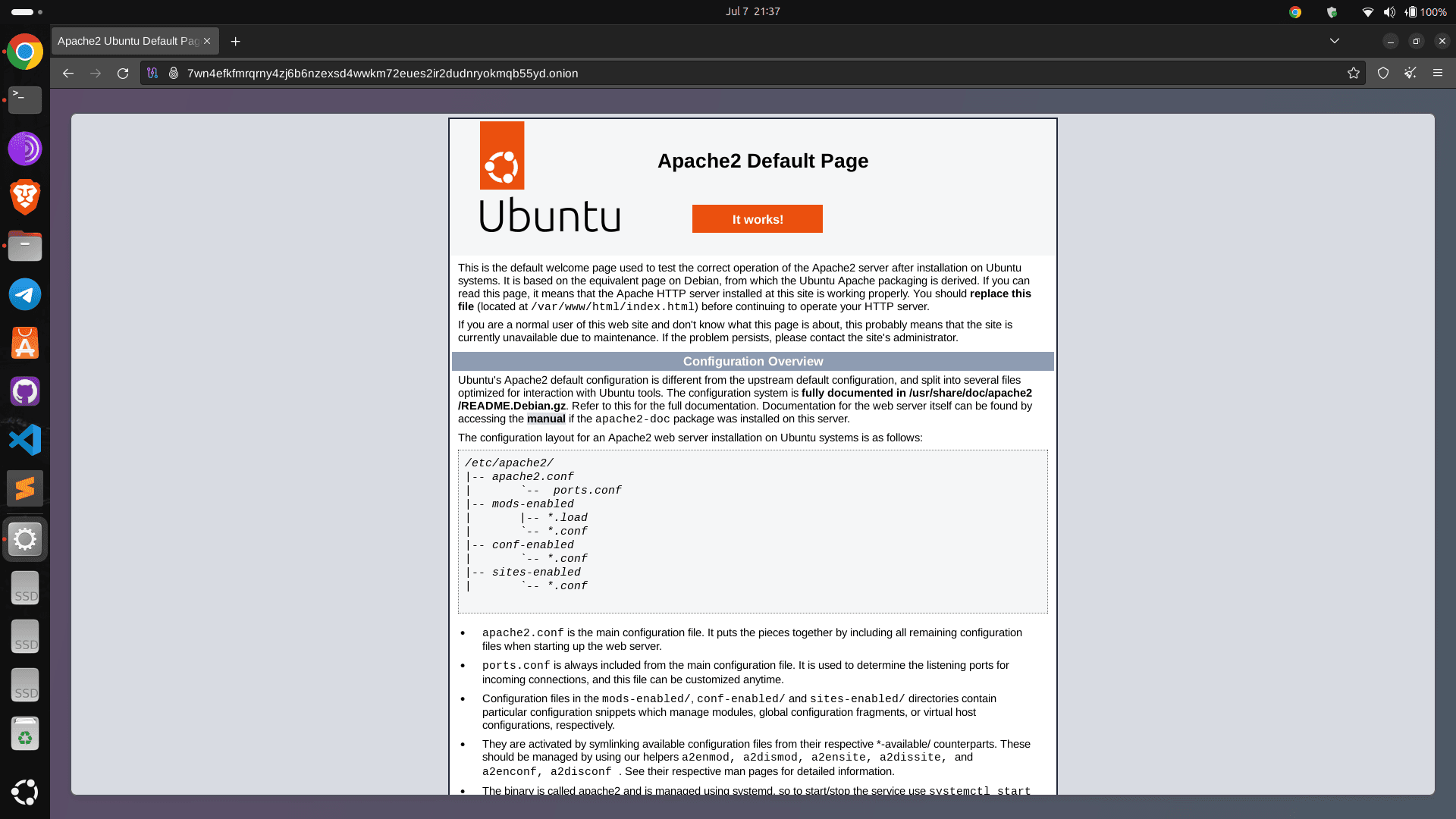The width and height of the screenshot is (1456, 819).
Task: Click the shield tray icon in top bar
Action: pos(1332,12)
